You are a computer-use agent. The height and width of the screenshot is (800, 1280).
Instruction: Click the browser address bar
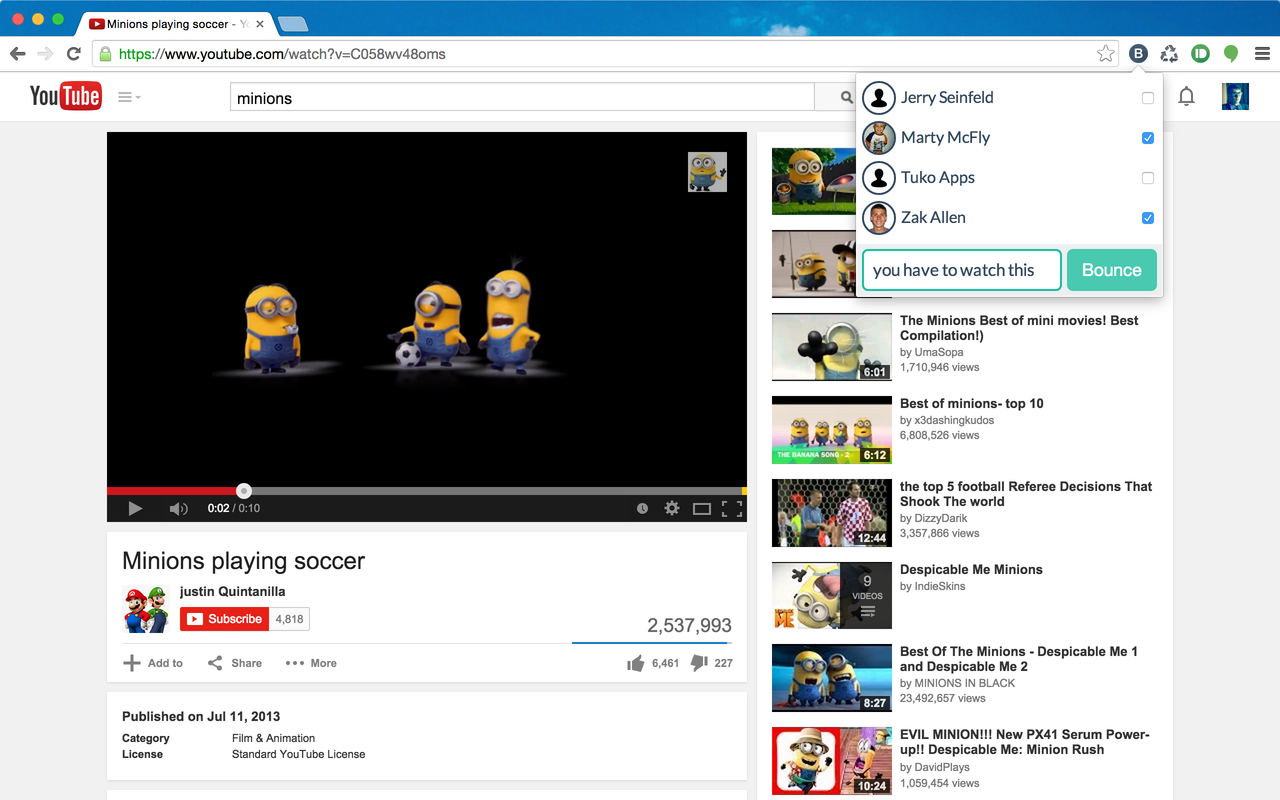[x=605, y=54]
